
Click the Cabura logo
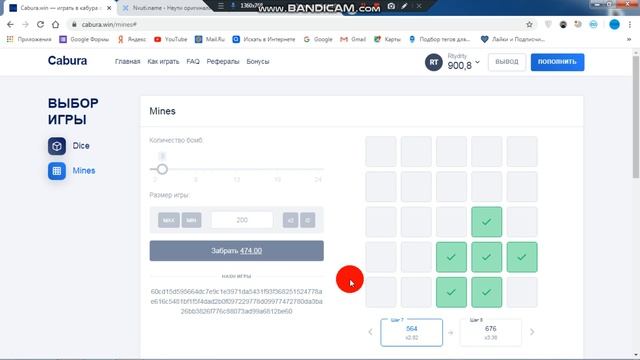[x=67, y=61]
